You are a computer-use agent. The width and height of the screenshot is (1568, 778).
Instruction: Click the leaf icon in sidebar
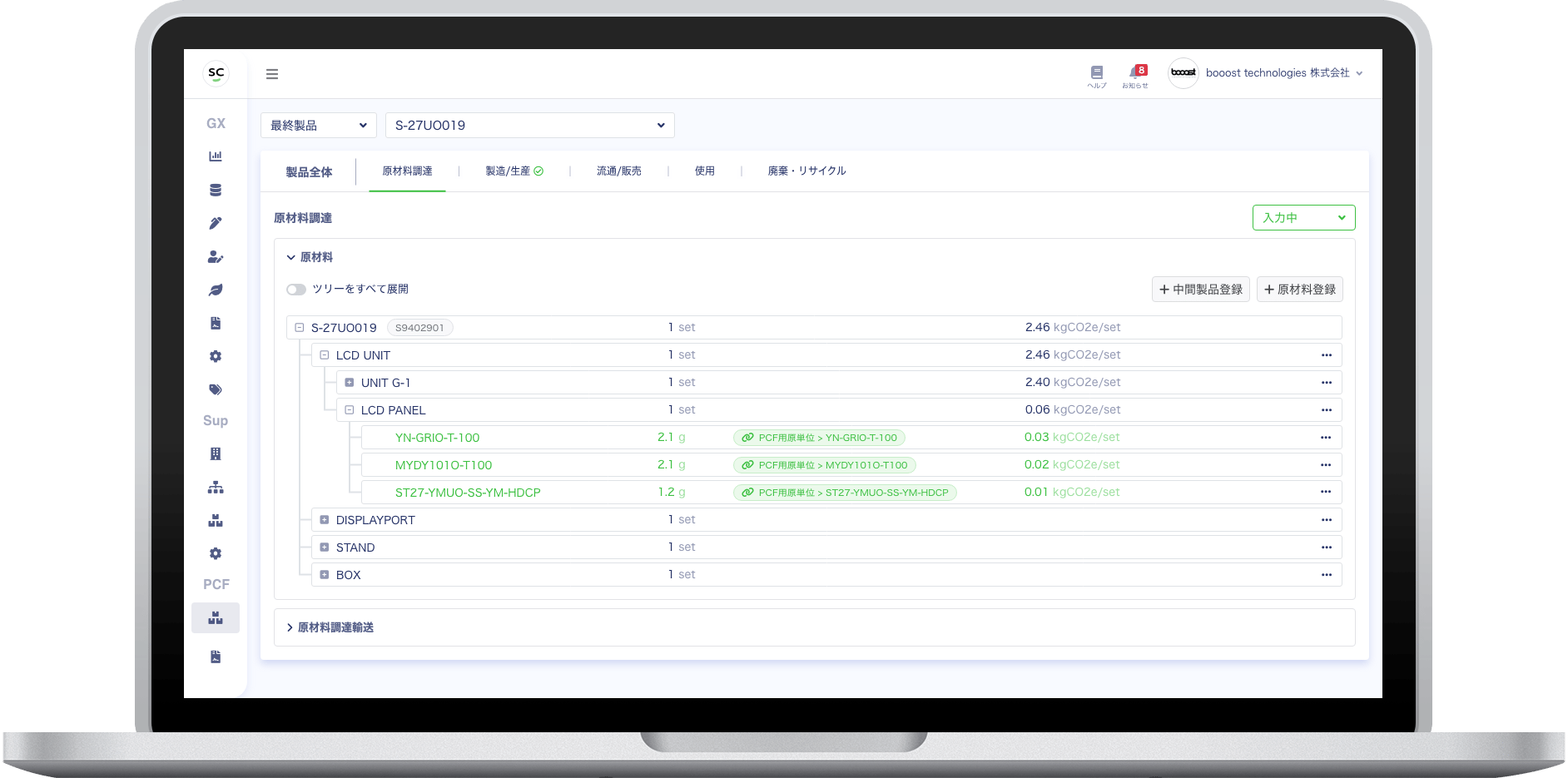pyautogui.click(x=216, y=290)
